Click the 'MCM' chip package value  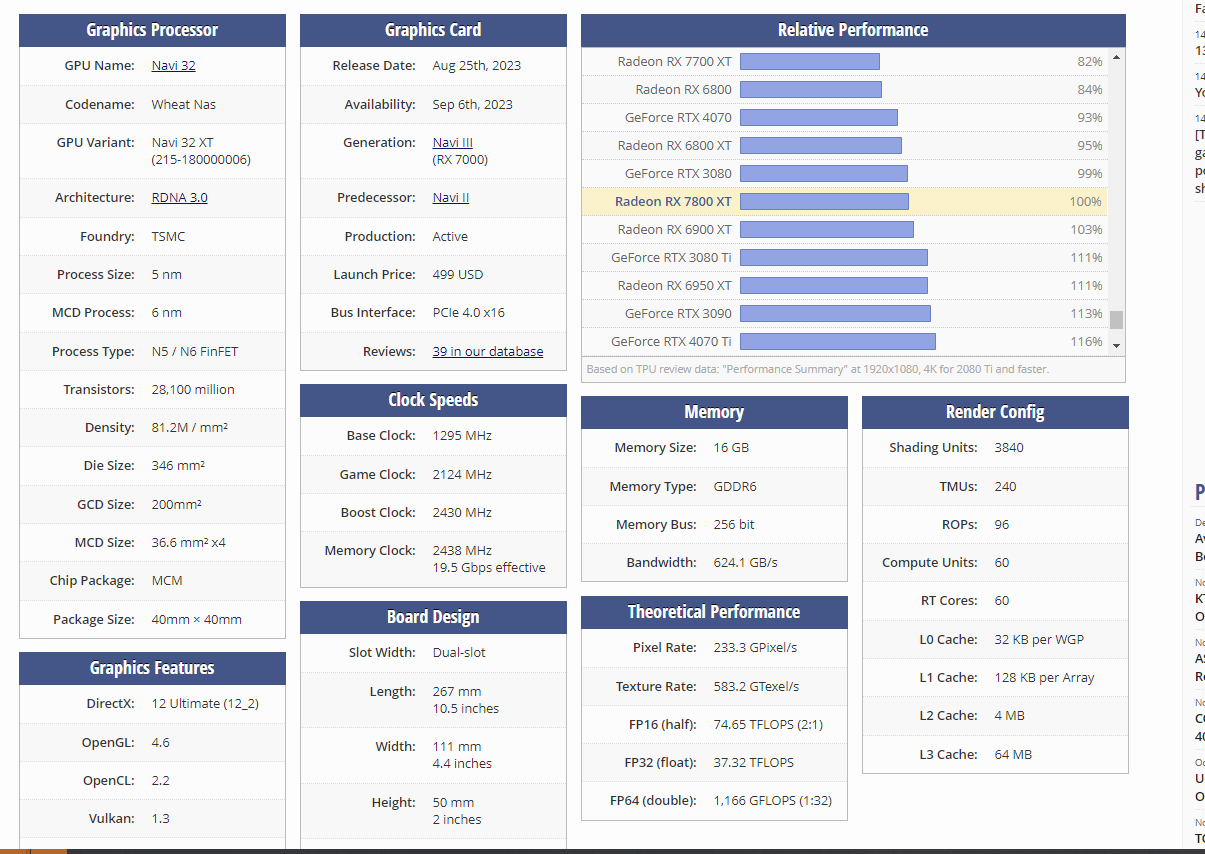click(167, 581)
